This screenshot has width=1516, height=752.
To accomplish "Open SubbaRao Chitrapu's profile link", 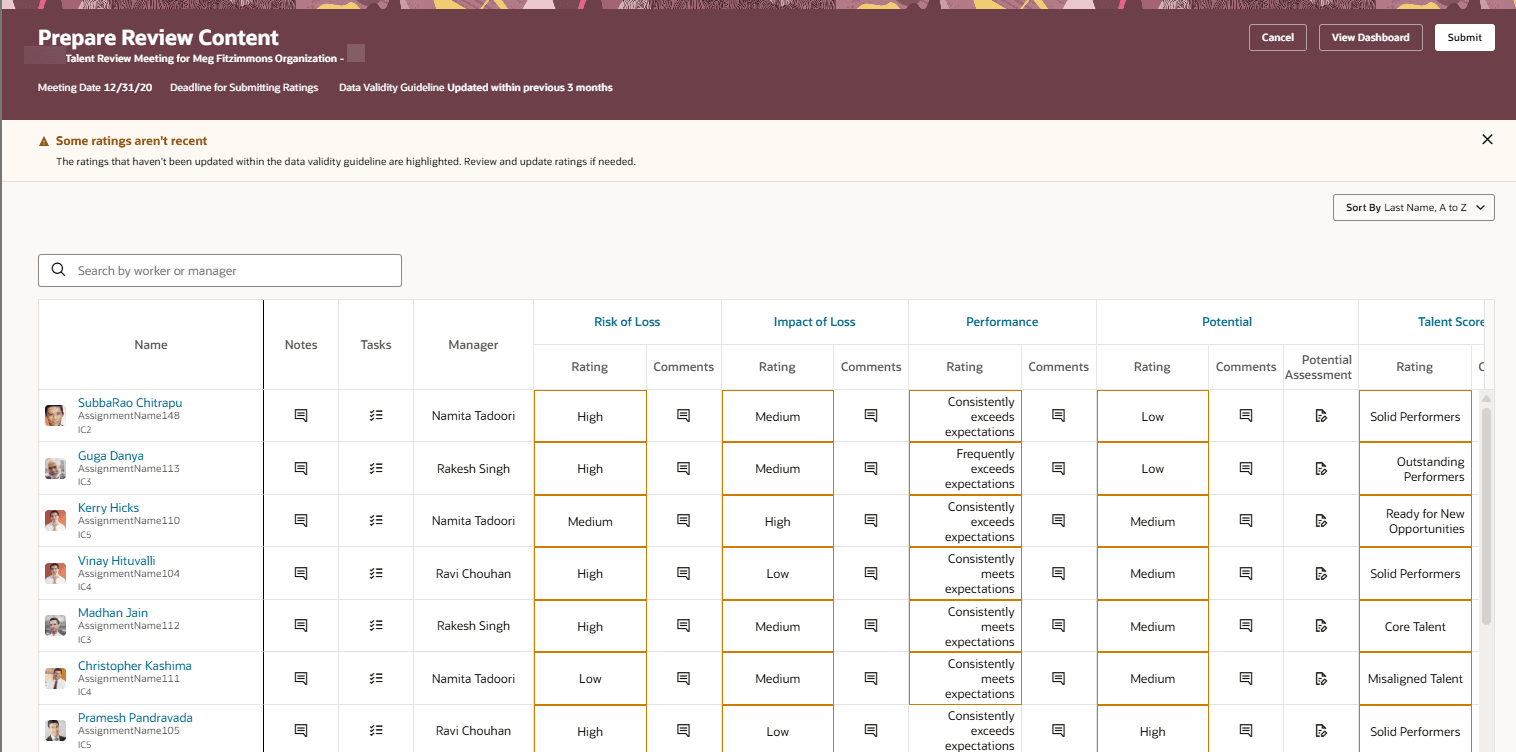I will point(130,402).
